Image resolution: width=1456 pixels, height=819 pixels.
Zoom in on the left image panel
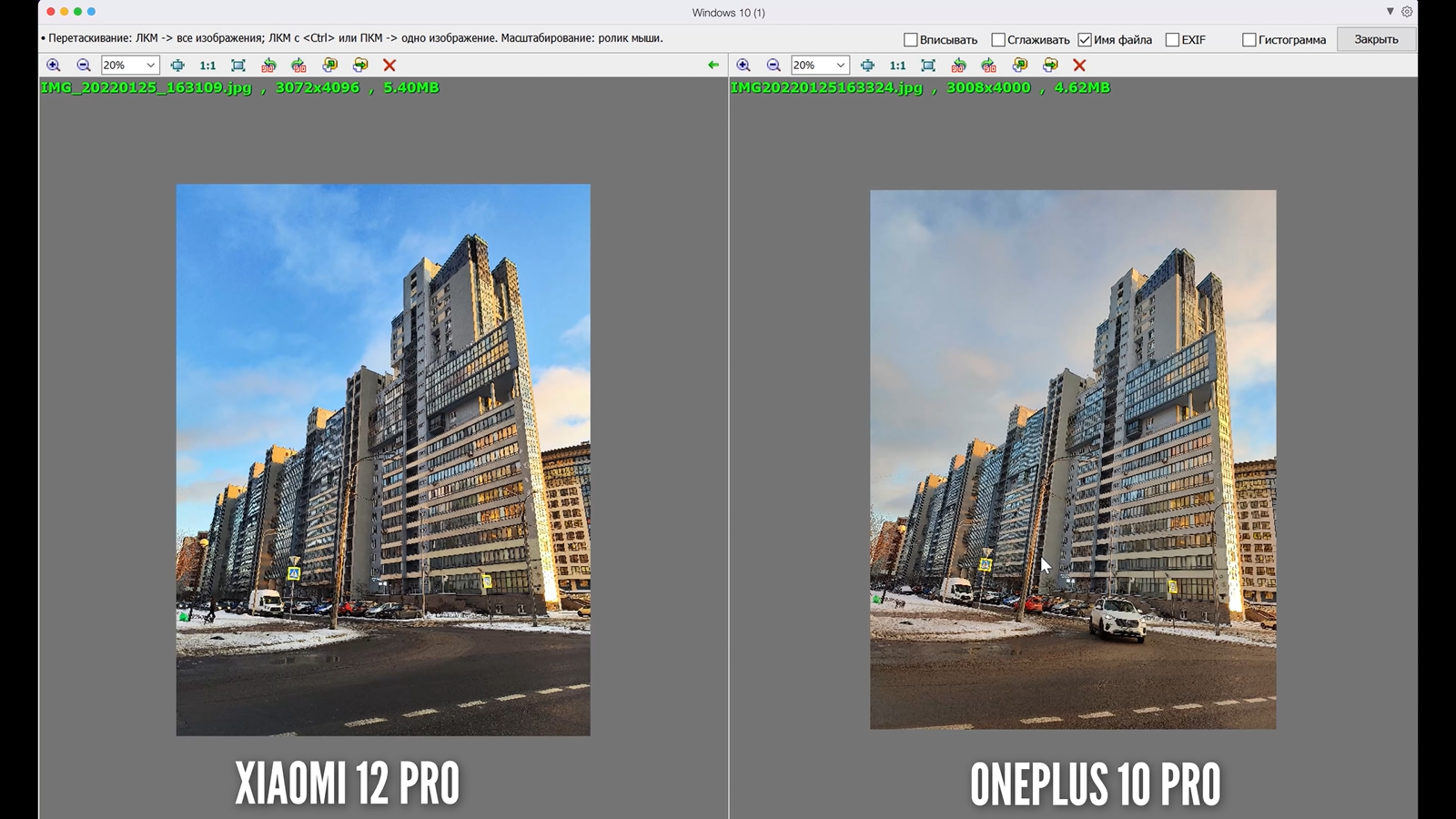[54, 66]
